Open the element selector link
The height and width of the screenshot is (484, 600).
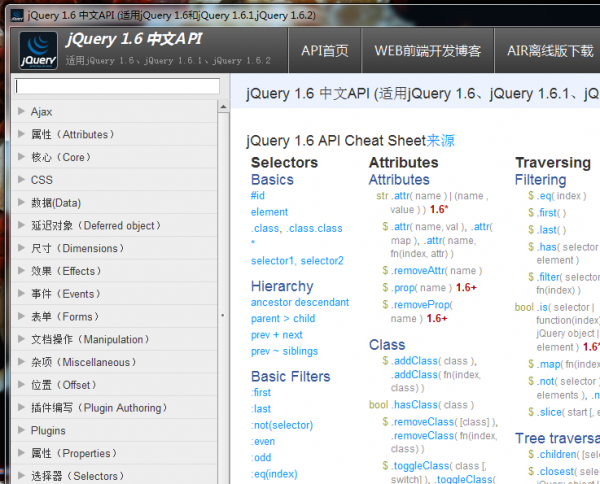coord(269,212)
